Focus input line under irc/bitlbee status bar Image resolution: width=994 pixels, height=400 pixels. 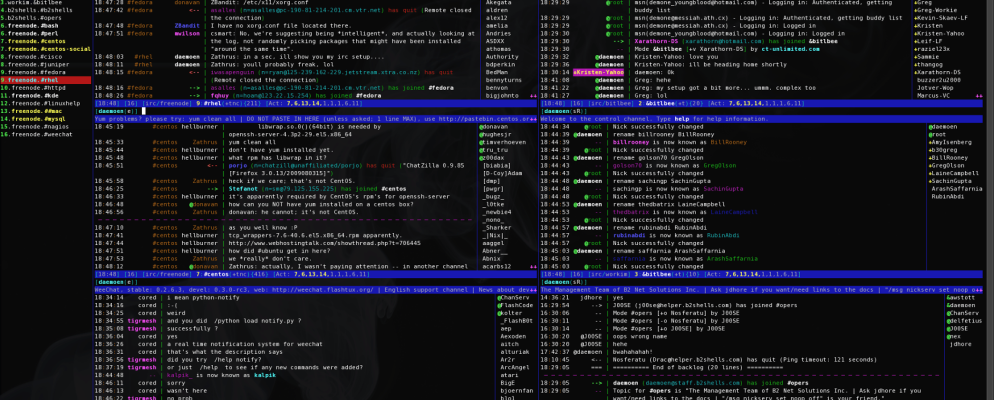pyautogui.click(x=761, y=111)
